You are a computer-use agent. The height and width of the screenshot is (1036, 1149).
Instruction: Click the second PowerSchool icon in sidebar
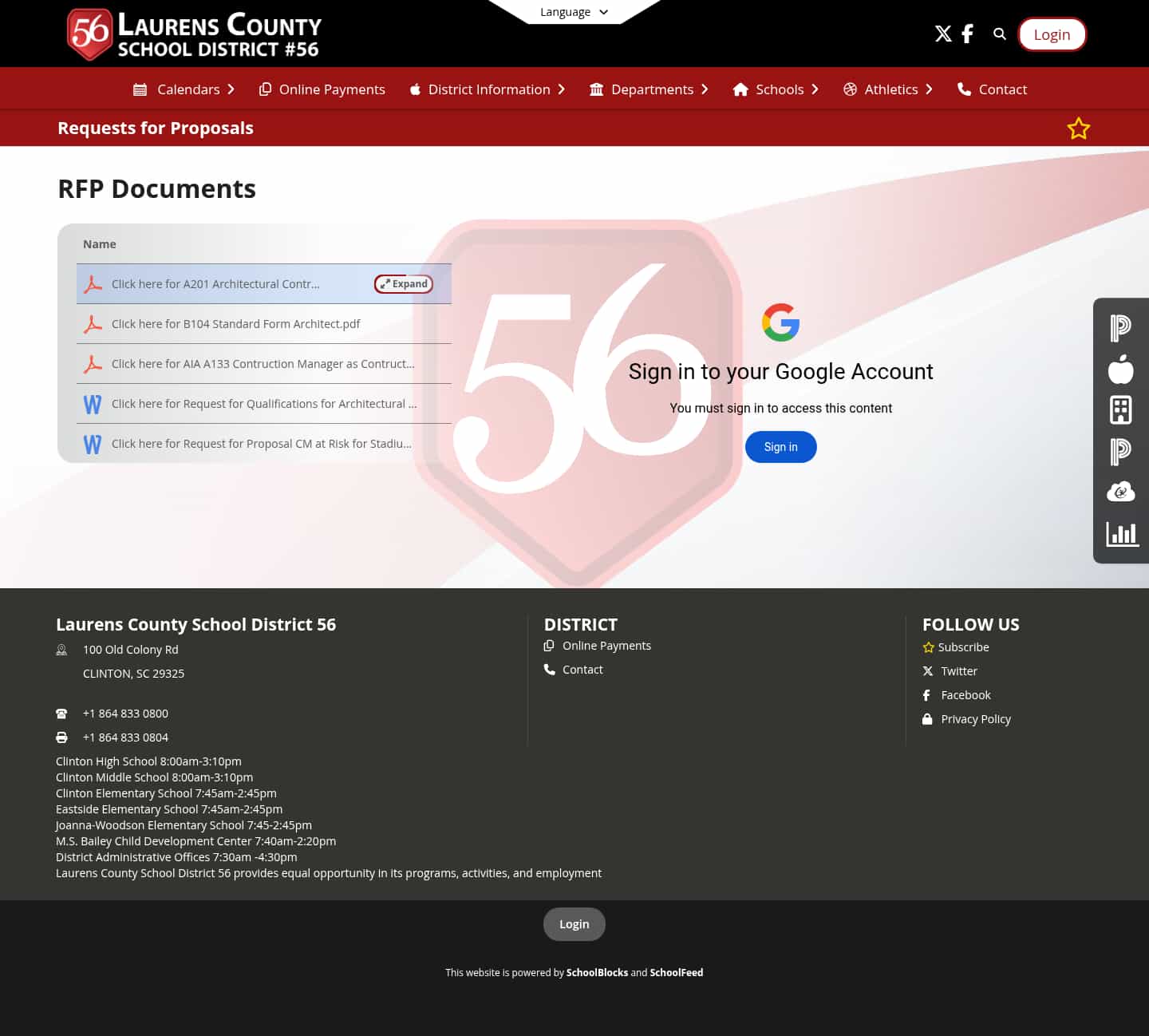(x=1120, y=452)
